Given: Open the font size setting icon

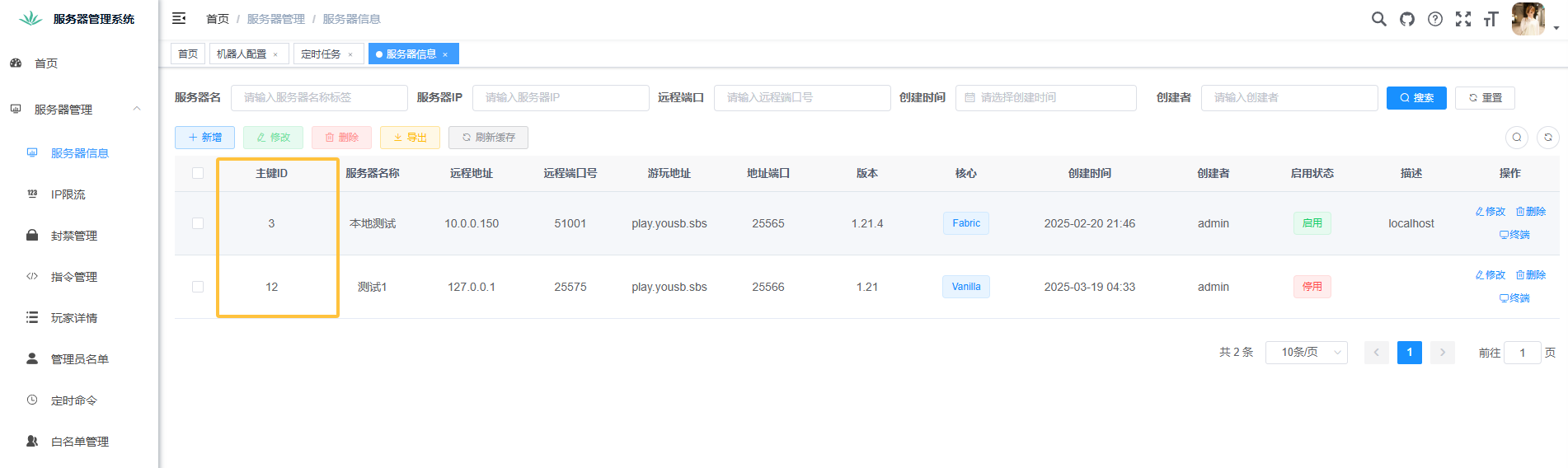Looking at the screenshot, I should click(x=1491, y=19).
